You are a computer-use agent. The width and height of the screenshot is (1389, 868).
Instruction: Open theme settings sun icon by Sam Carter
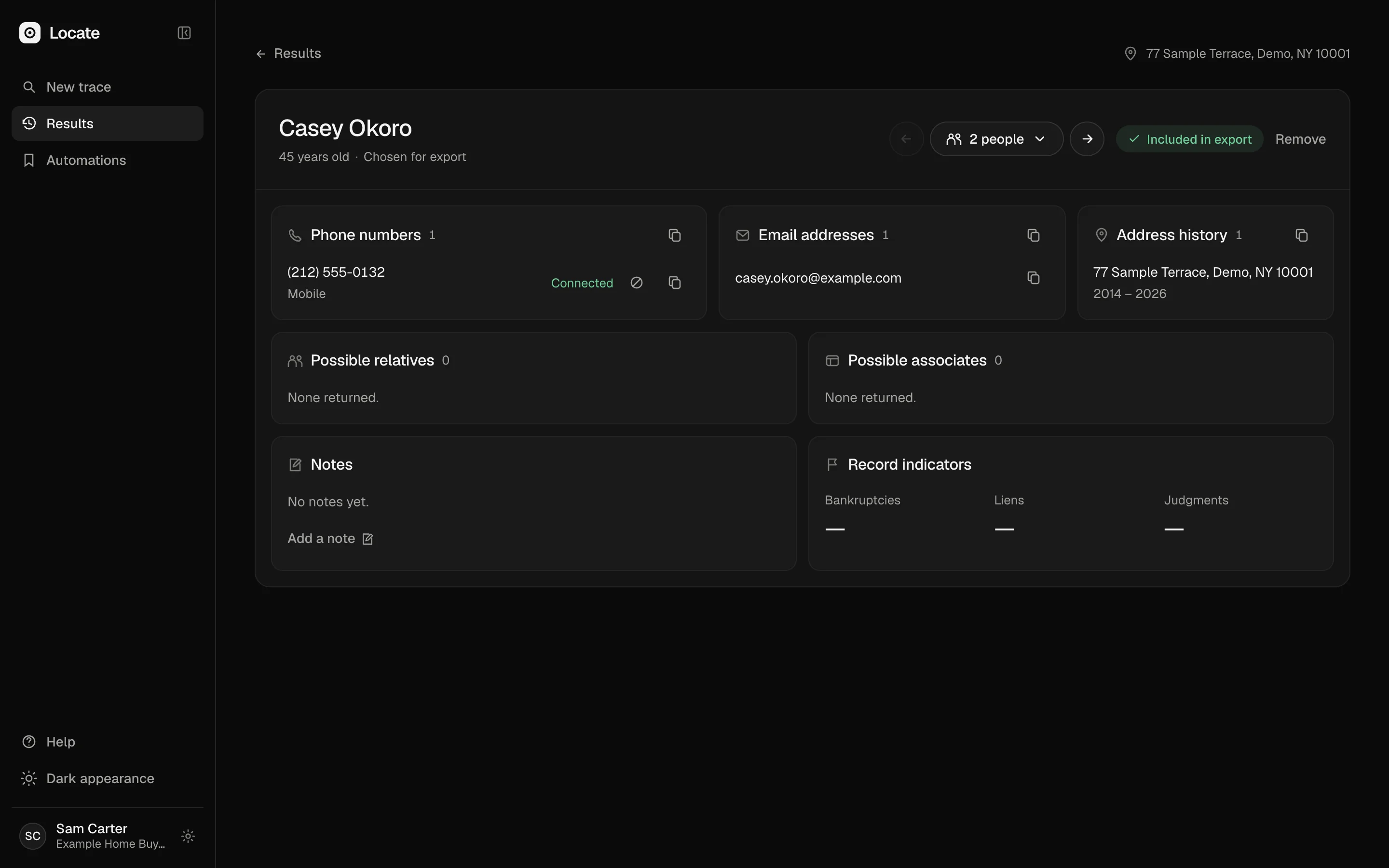188,836
